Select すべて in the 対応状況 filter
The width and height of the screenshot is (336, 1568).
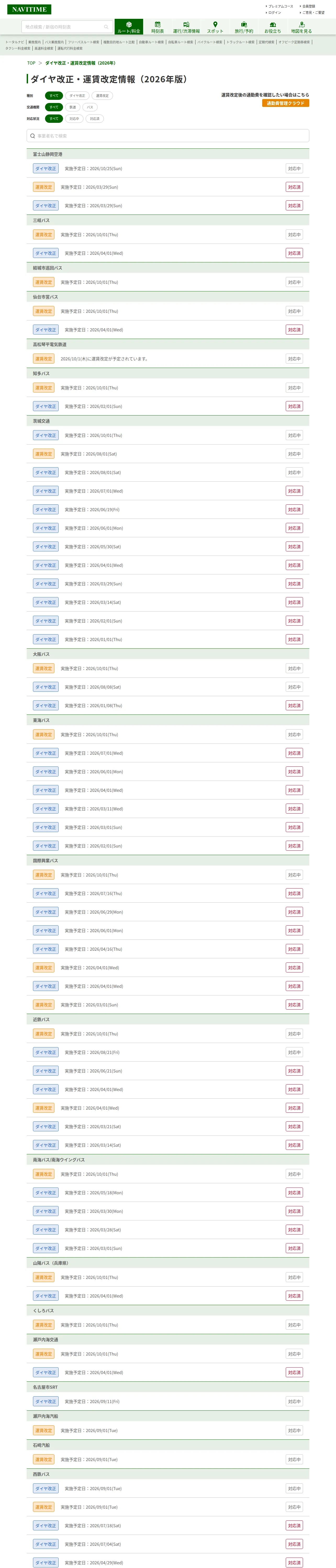54,119
